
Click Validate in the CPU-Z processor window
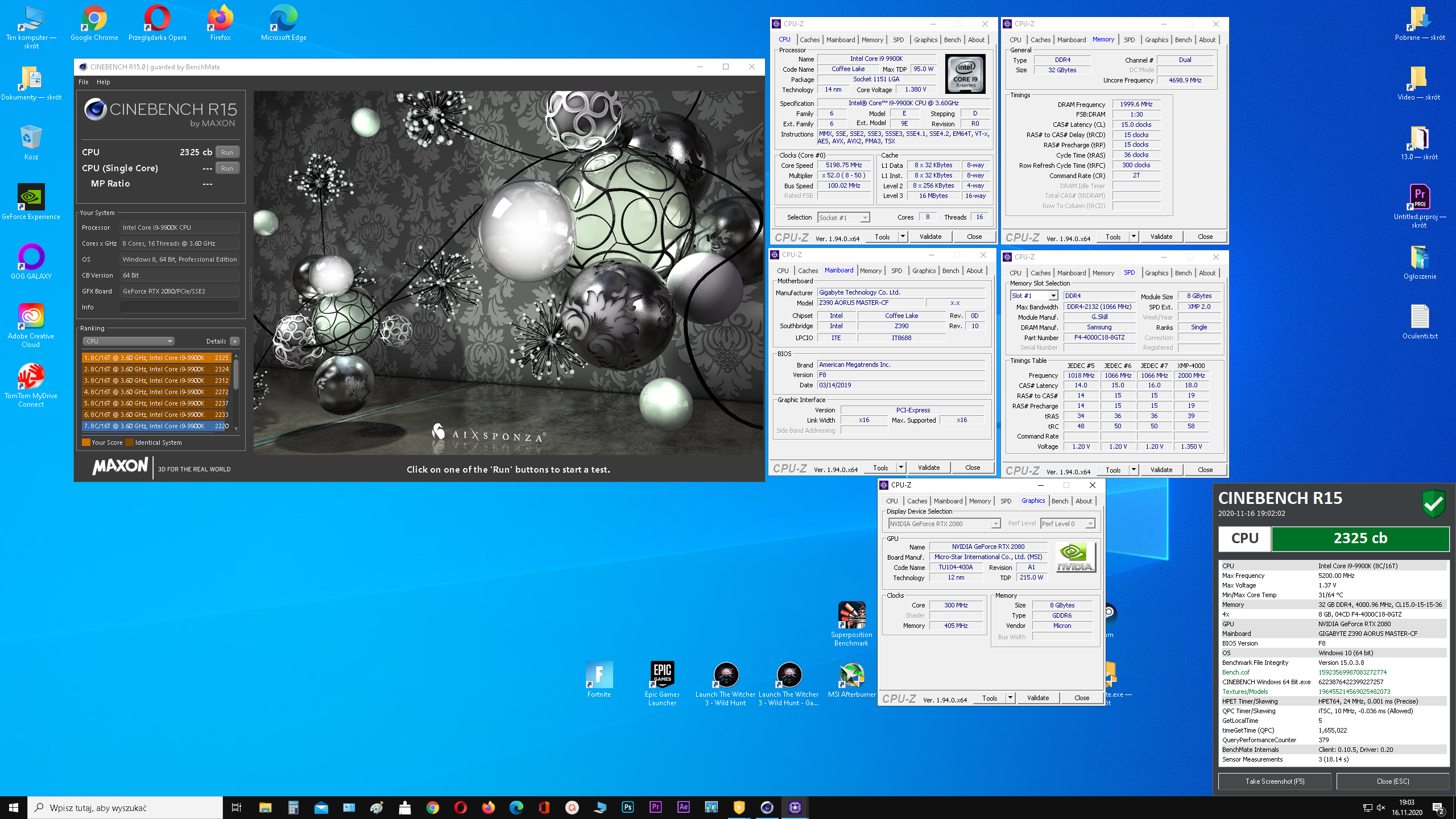click(930, 237)
